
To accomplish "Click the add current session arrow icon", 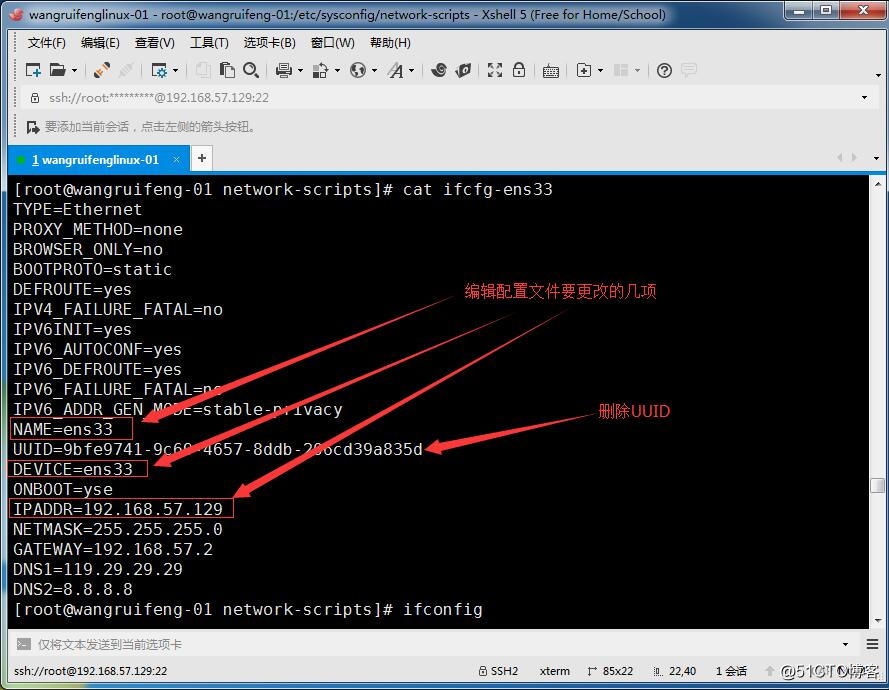I will (33, 127).
